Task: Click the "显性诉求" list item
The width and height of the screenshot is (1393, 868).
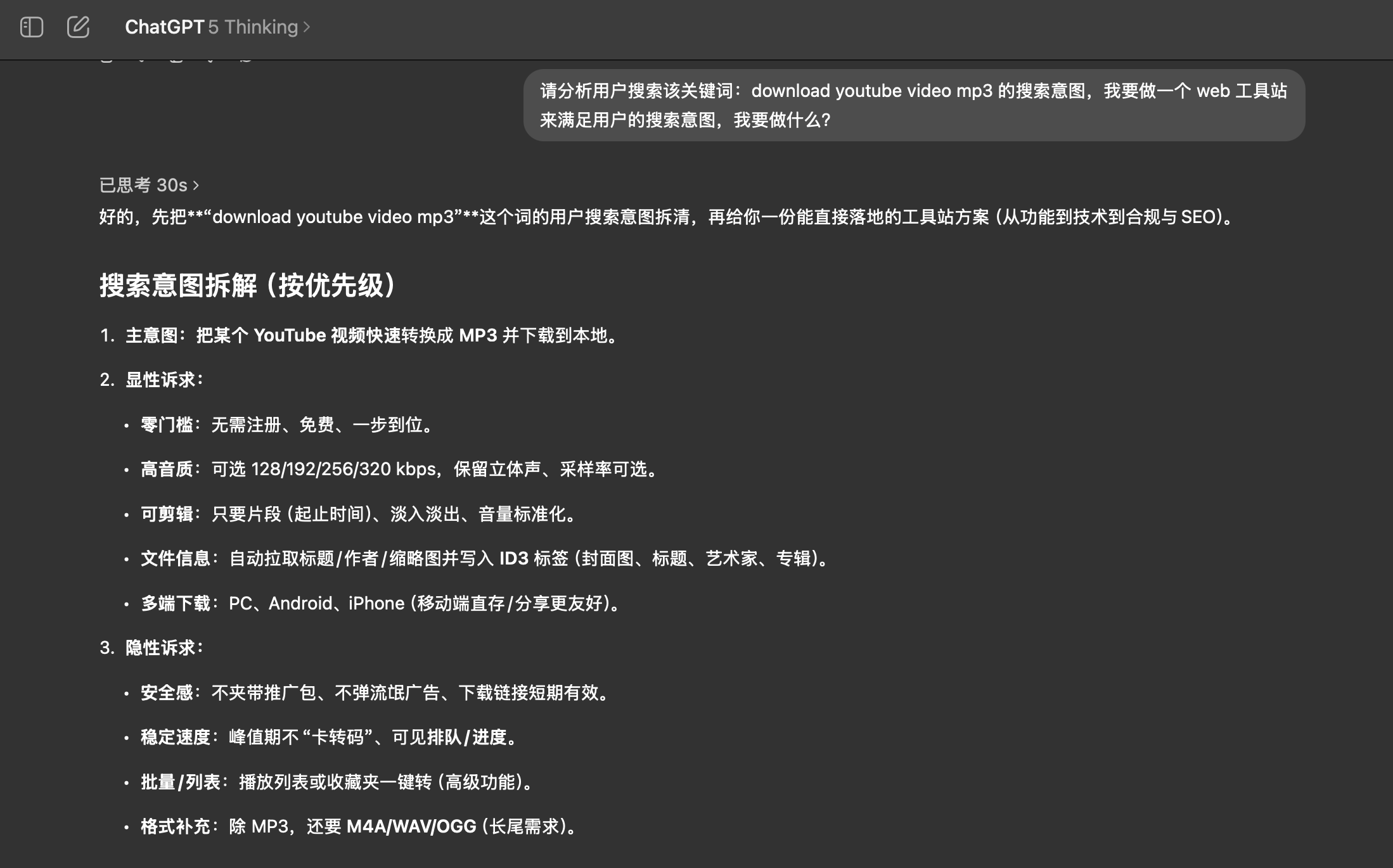Action: pyautogui.click(x=164, y=380)
